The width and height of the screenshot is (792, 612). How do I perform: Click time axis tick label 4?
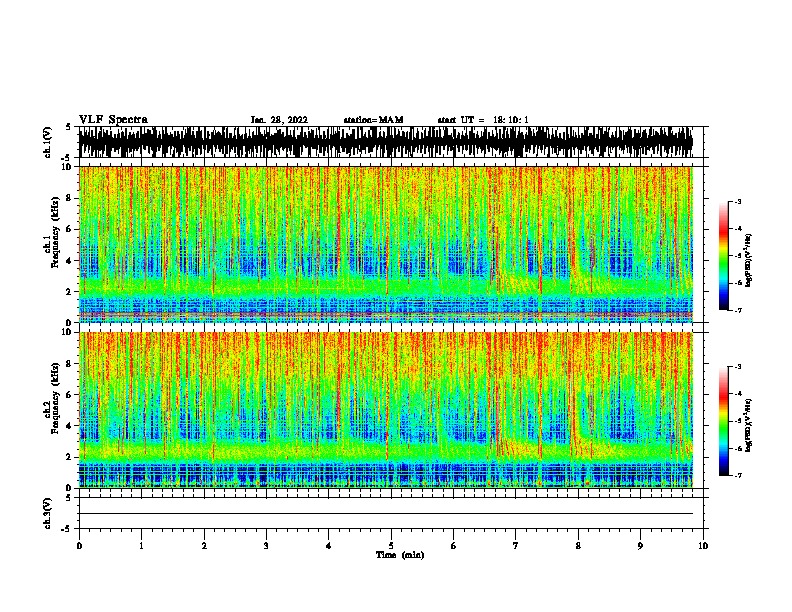(329, 546)
